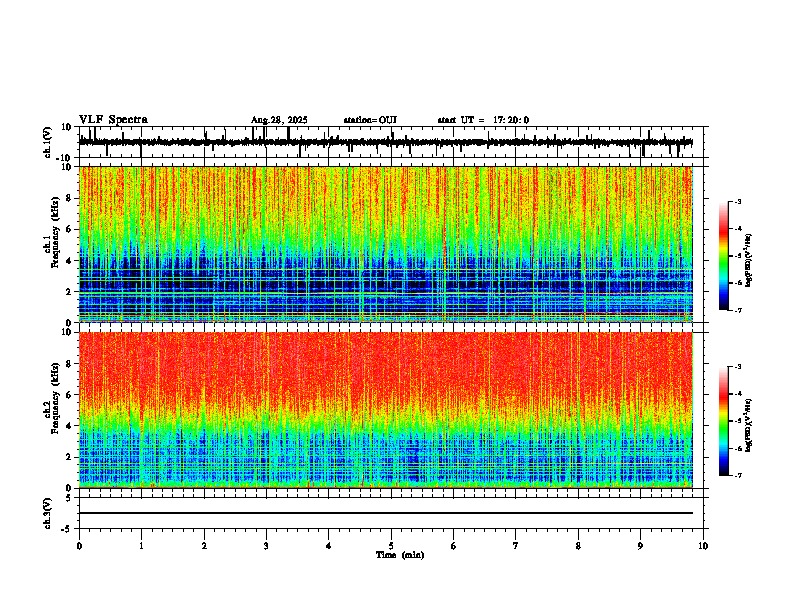Click the ch.2 color bar's log PSD label

[748, 425]
